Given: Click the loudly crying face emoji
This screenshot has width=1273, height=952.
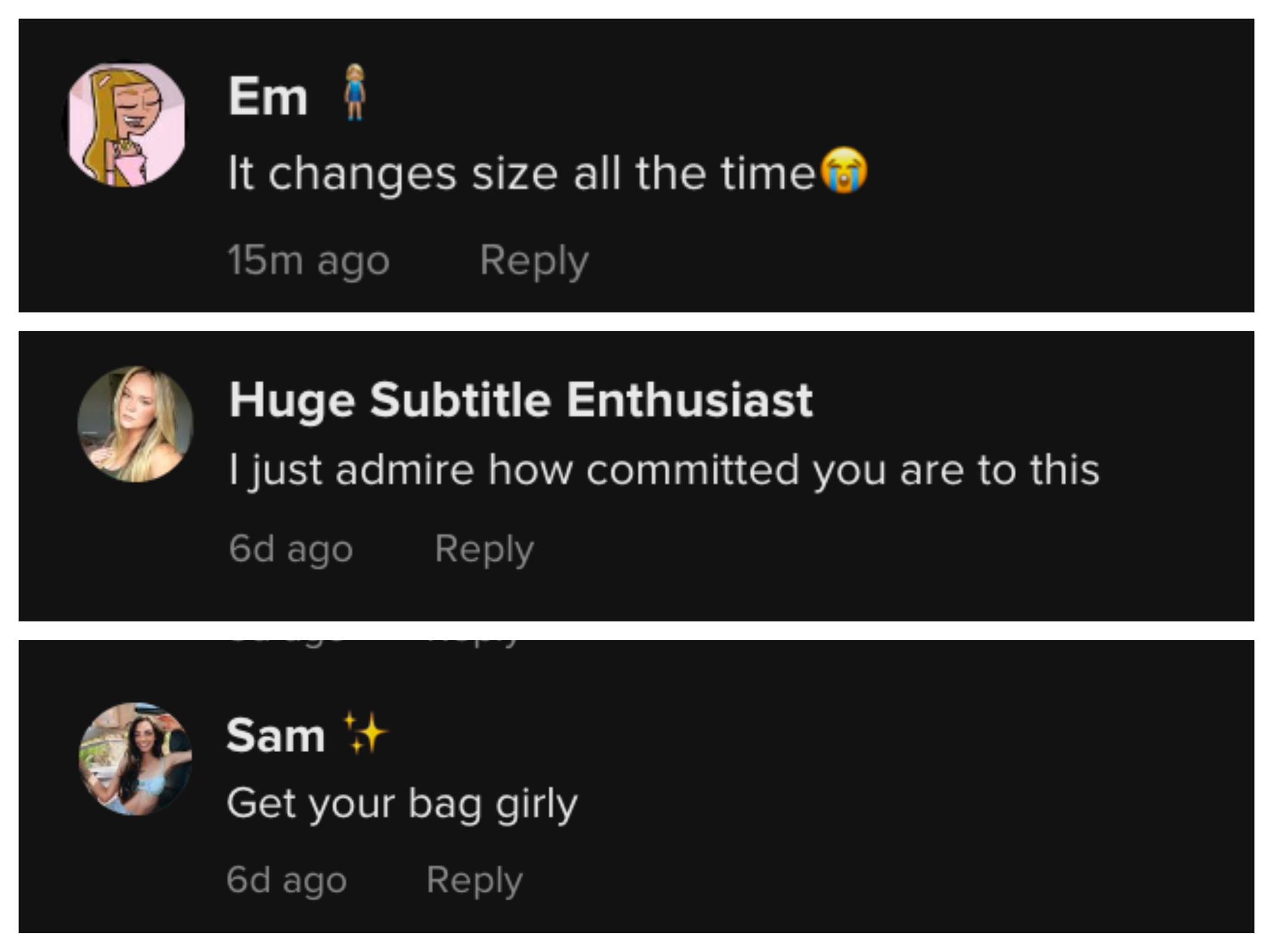Looking at the screenshot, I should click(844, 170).
